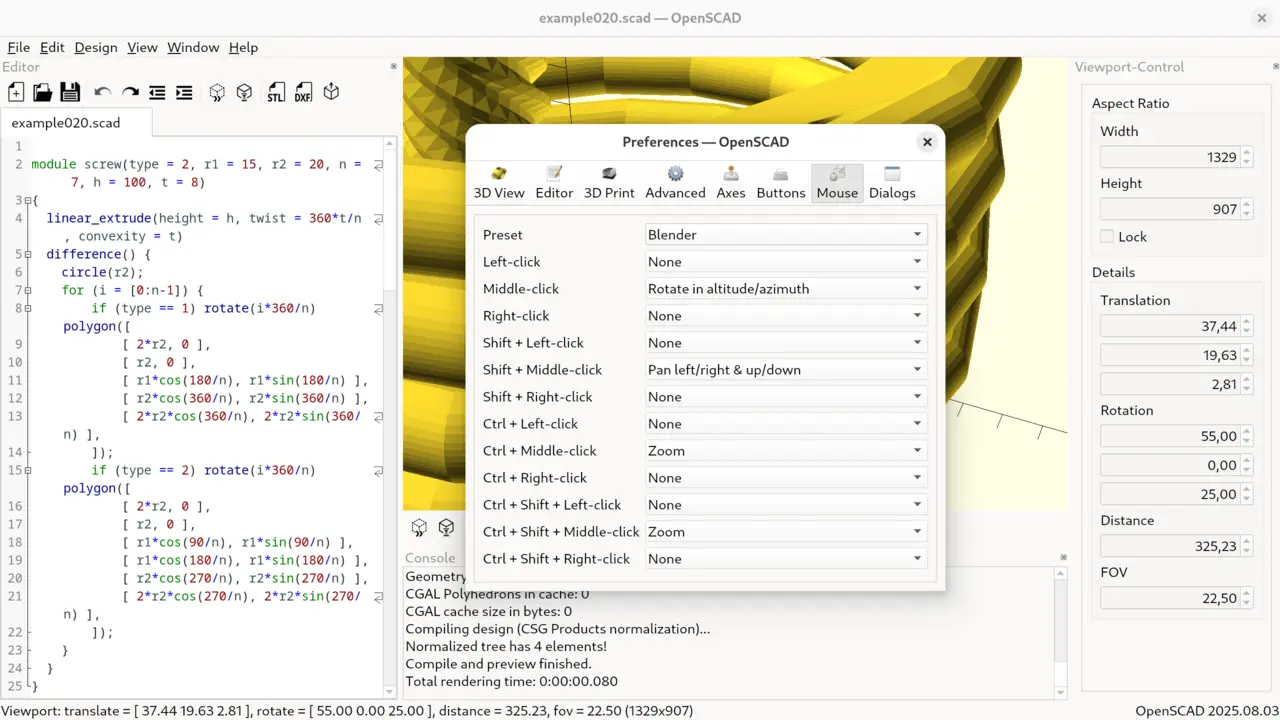Collapse the fold marker at line 15
Image resolution: width=1280 pixels, height=720 pixels.
(28, 470)
